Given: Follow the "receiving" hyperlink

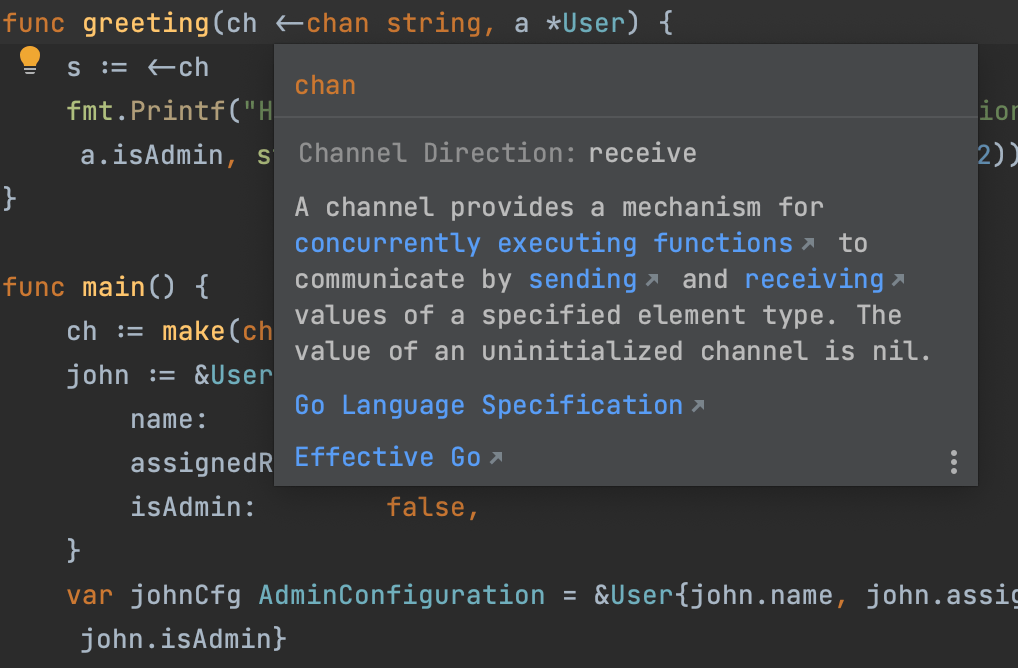Looking at the screenshot, I should point(813,279).
